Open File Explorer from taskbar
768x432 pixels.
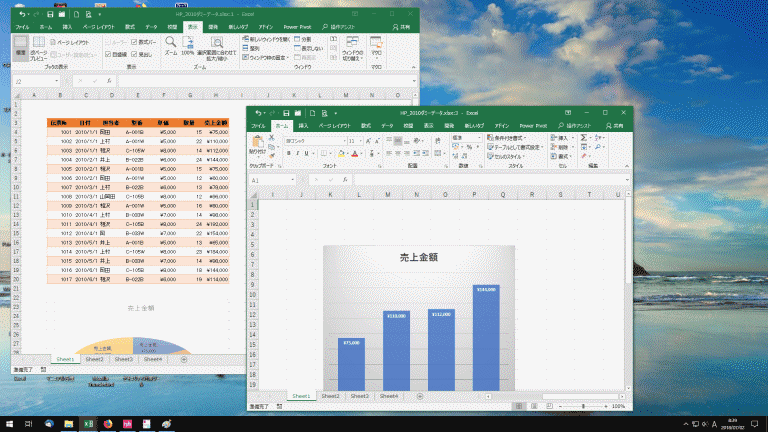[69, 424]
